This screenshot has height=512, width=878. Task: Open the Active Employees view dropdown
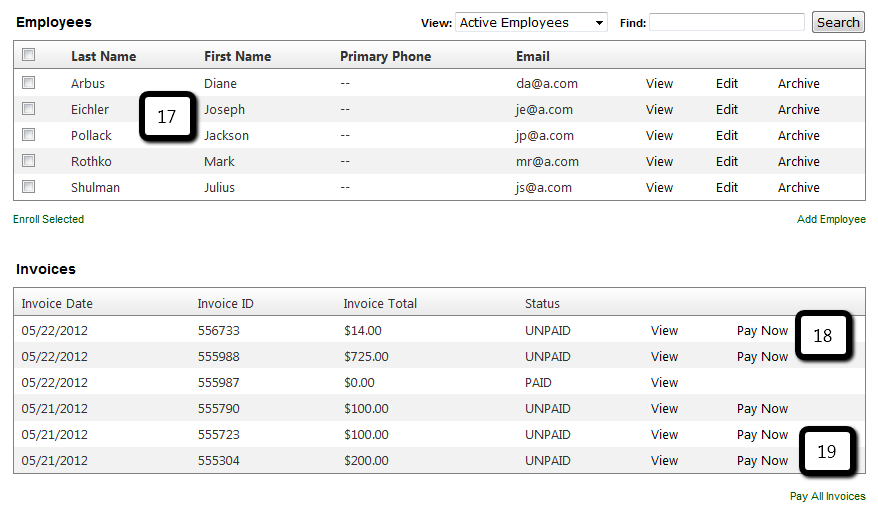point(531,22)
